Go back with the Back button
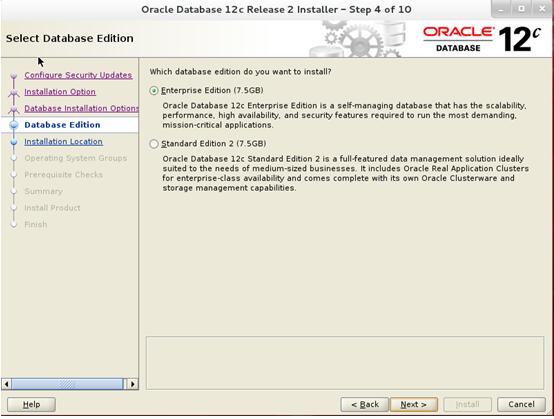 pos(364,405)
